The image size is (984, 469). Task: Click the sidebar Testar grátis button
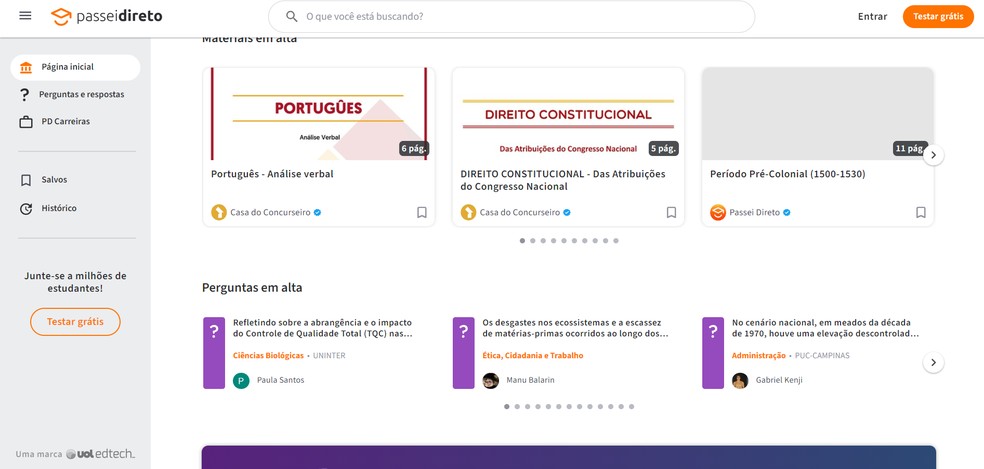(75, 322)
